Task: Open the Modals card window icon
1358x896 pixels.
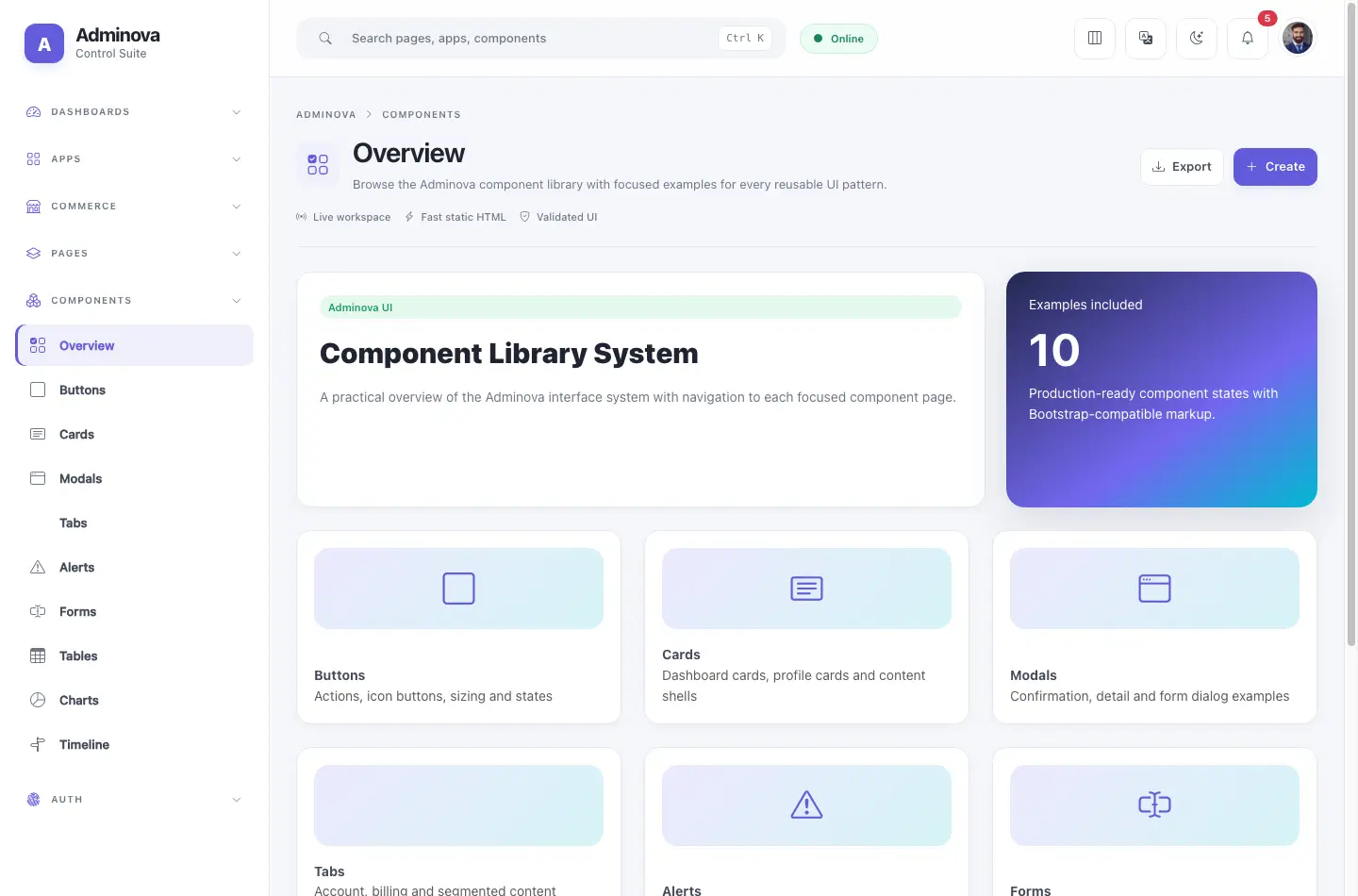Action: click(x=1154, y=589)
